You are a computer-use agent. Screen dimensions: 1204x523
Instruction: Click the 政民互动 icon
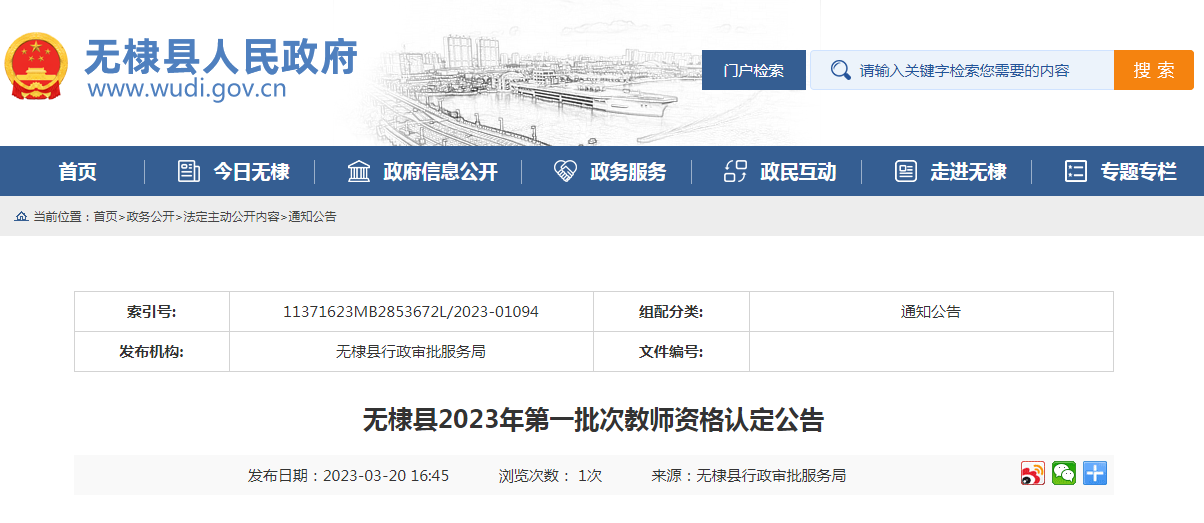[735, 171]
